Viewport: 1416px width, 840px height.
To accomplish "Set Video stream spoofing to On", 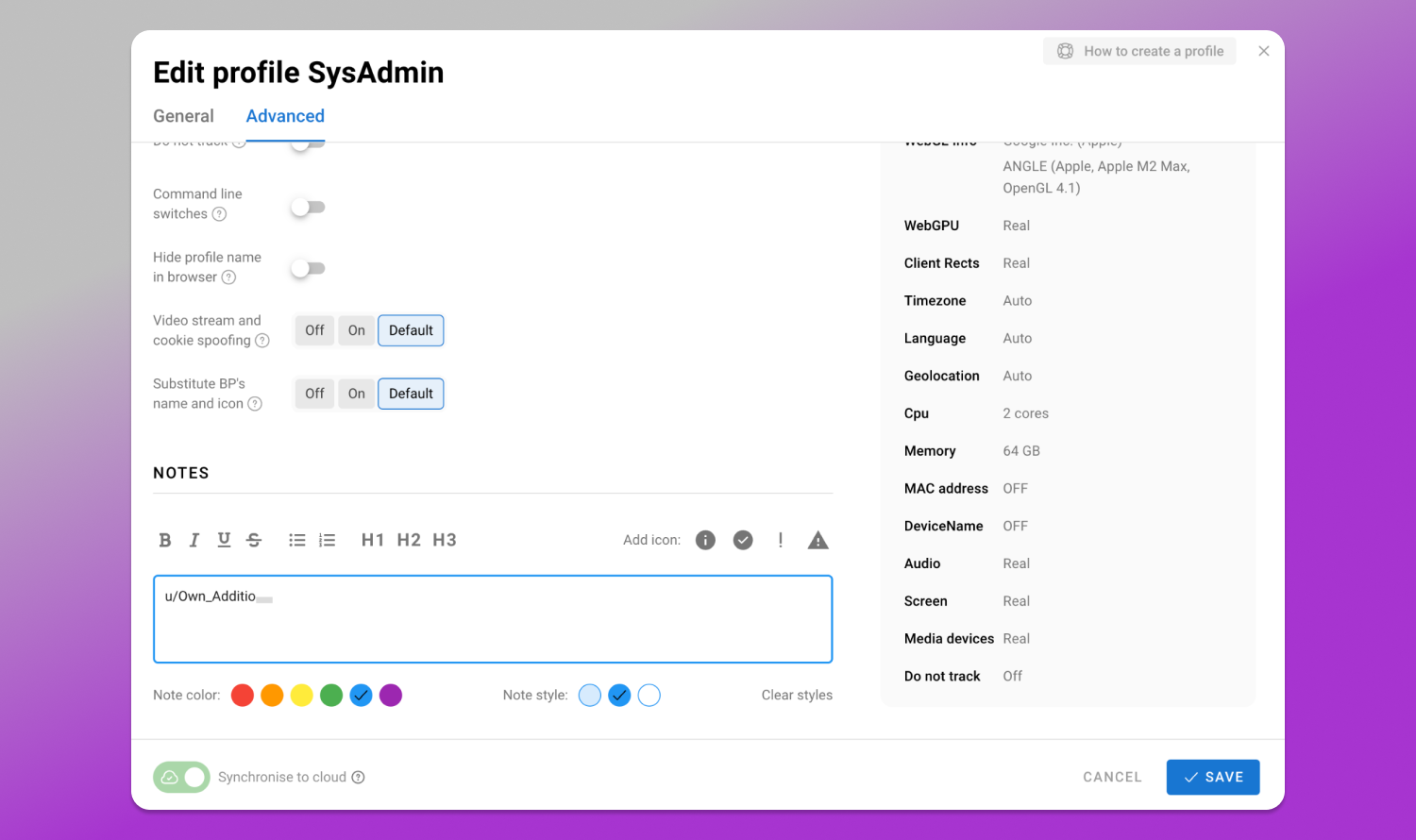I will tap(356, 330).
